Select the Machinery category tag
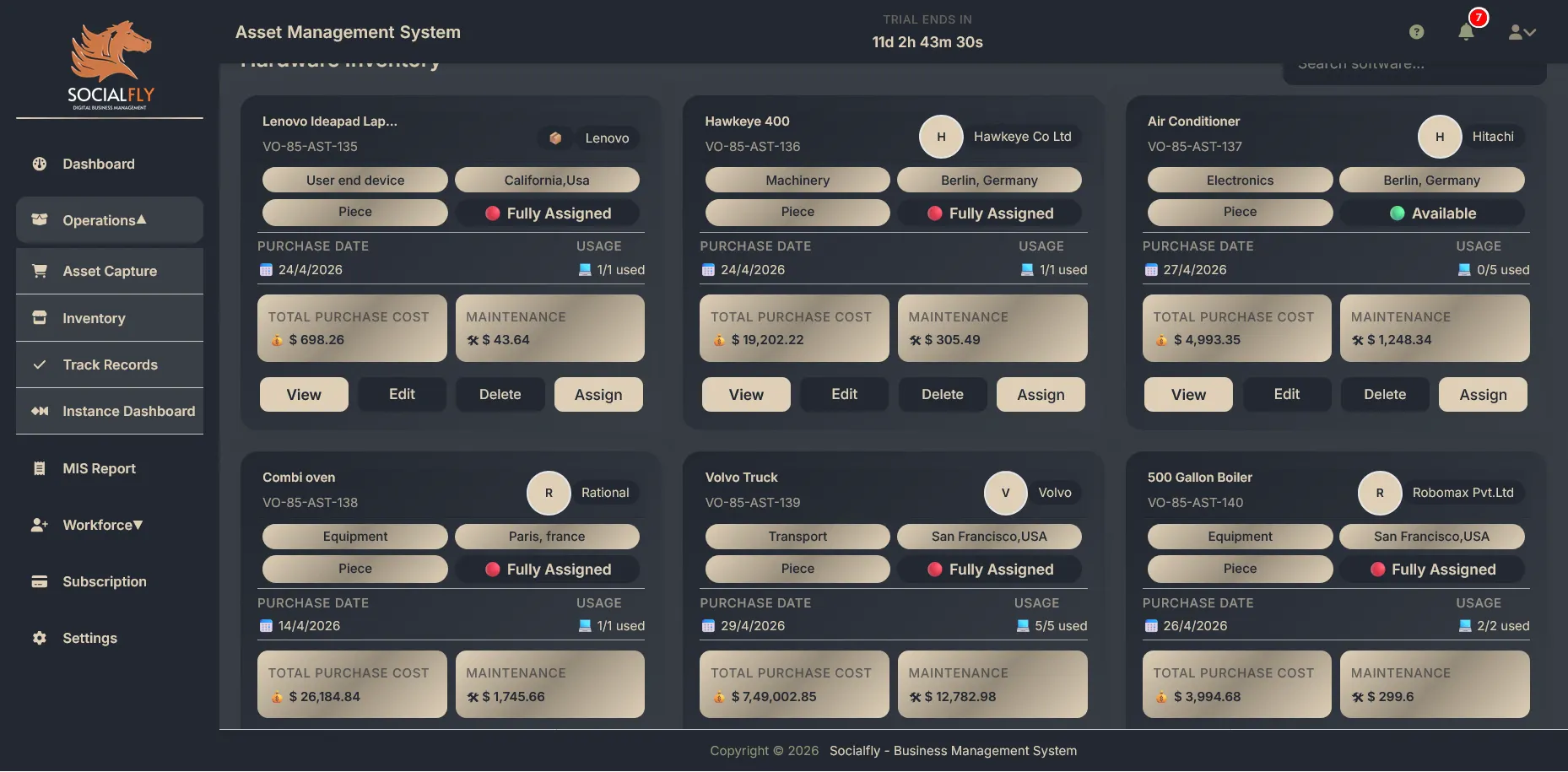Viewport: 1568px width, 772px height. 798,180
